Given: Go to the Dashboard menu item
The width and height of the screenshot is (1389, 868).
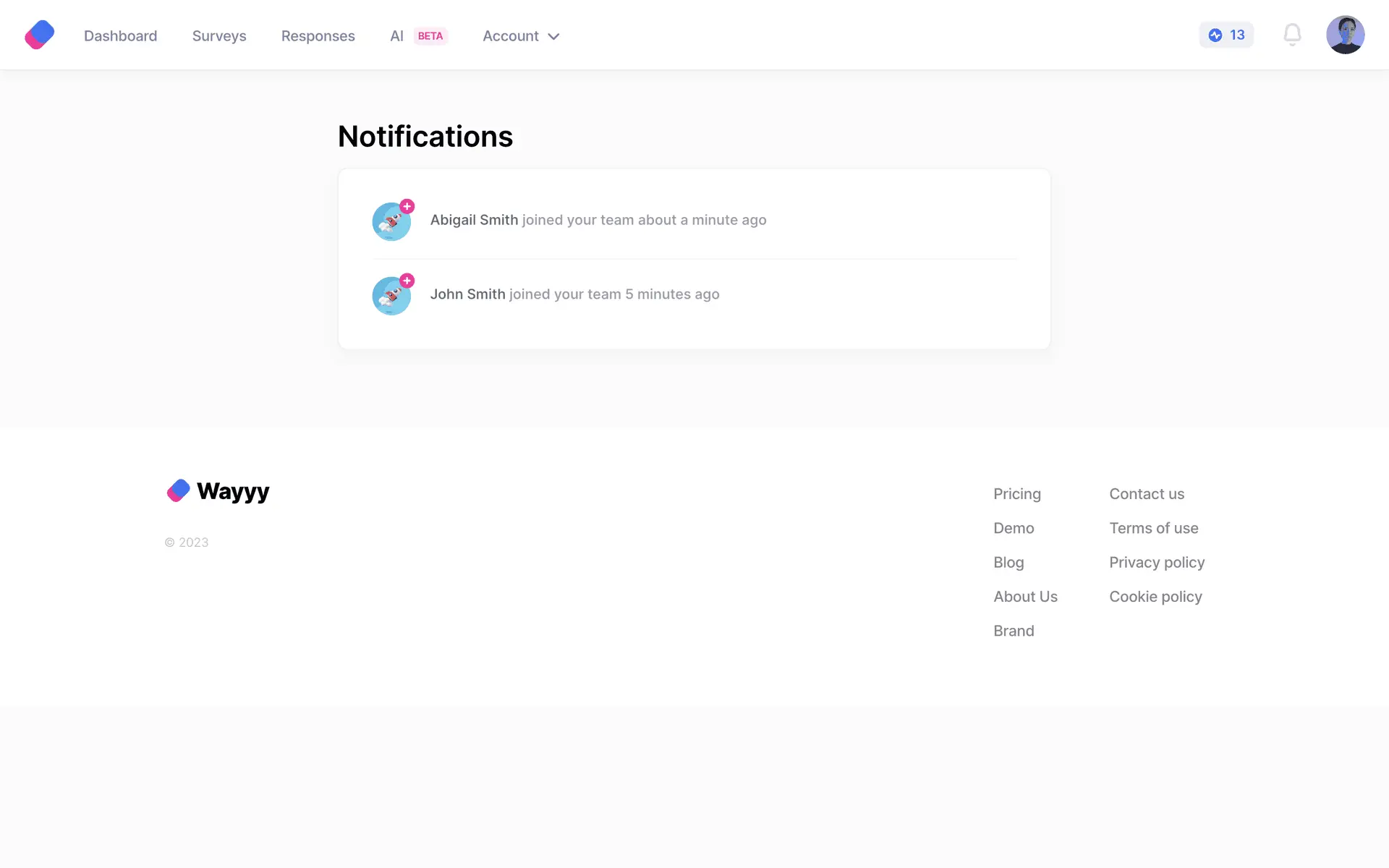Looking at the screenshot, I should tap(120, 36).
